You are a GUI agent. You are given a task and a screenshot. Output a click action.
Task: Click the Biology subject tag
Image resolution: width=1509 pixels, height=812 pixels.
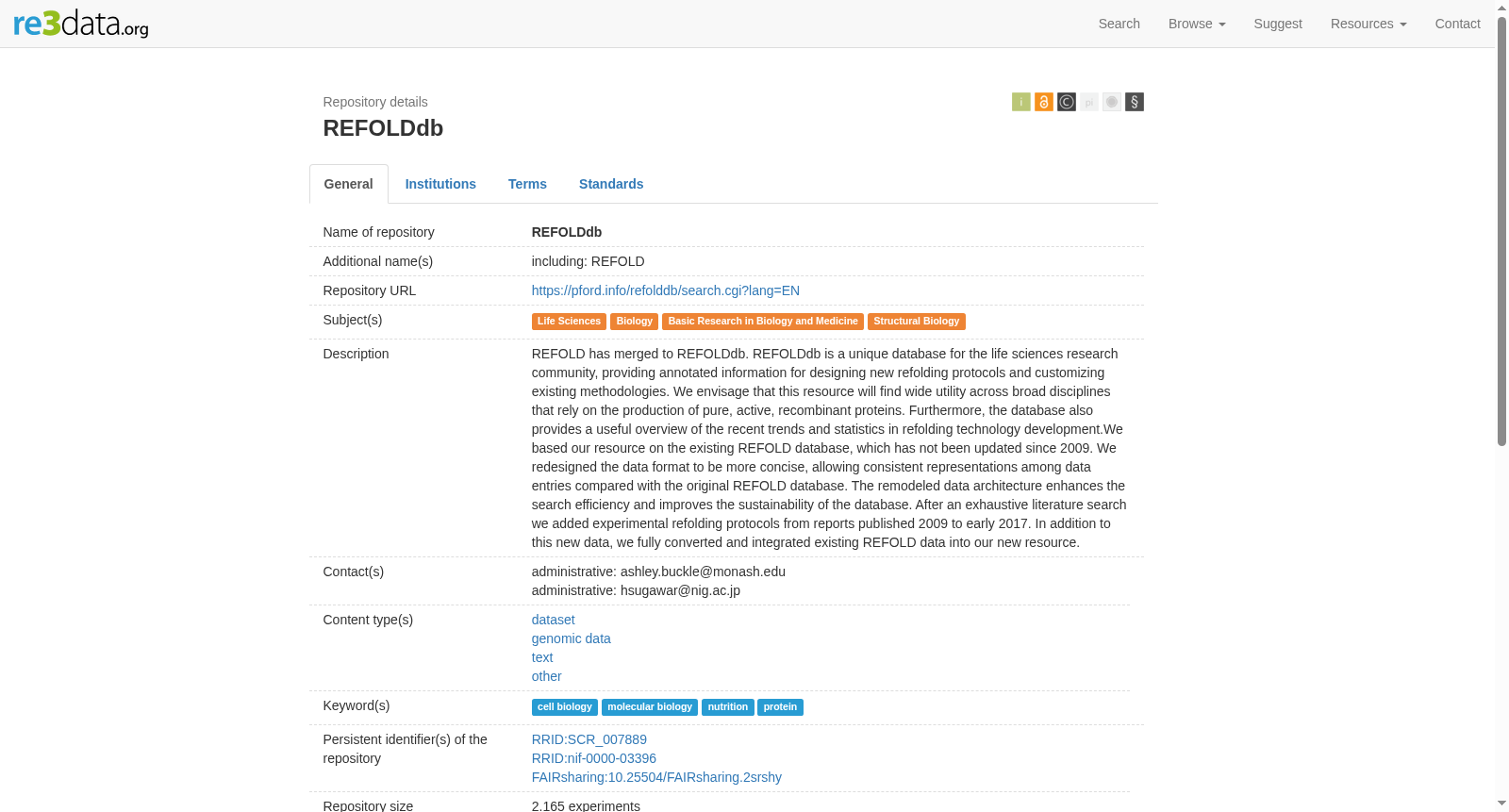click(635, 322)
